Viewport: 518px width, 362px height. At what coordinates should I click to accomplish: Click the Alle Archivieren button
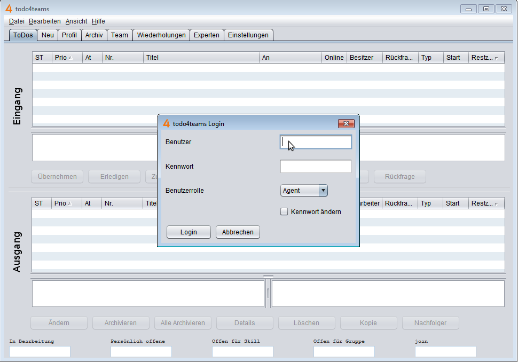(x=183, y=323)
